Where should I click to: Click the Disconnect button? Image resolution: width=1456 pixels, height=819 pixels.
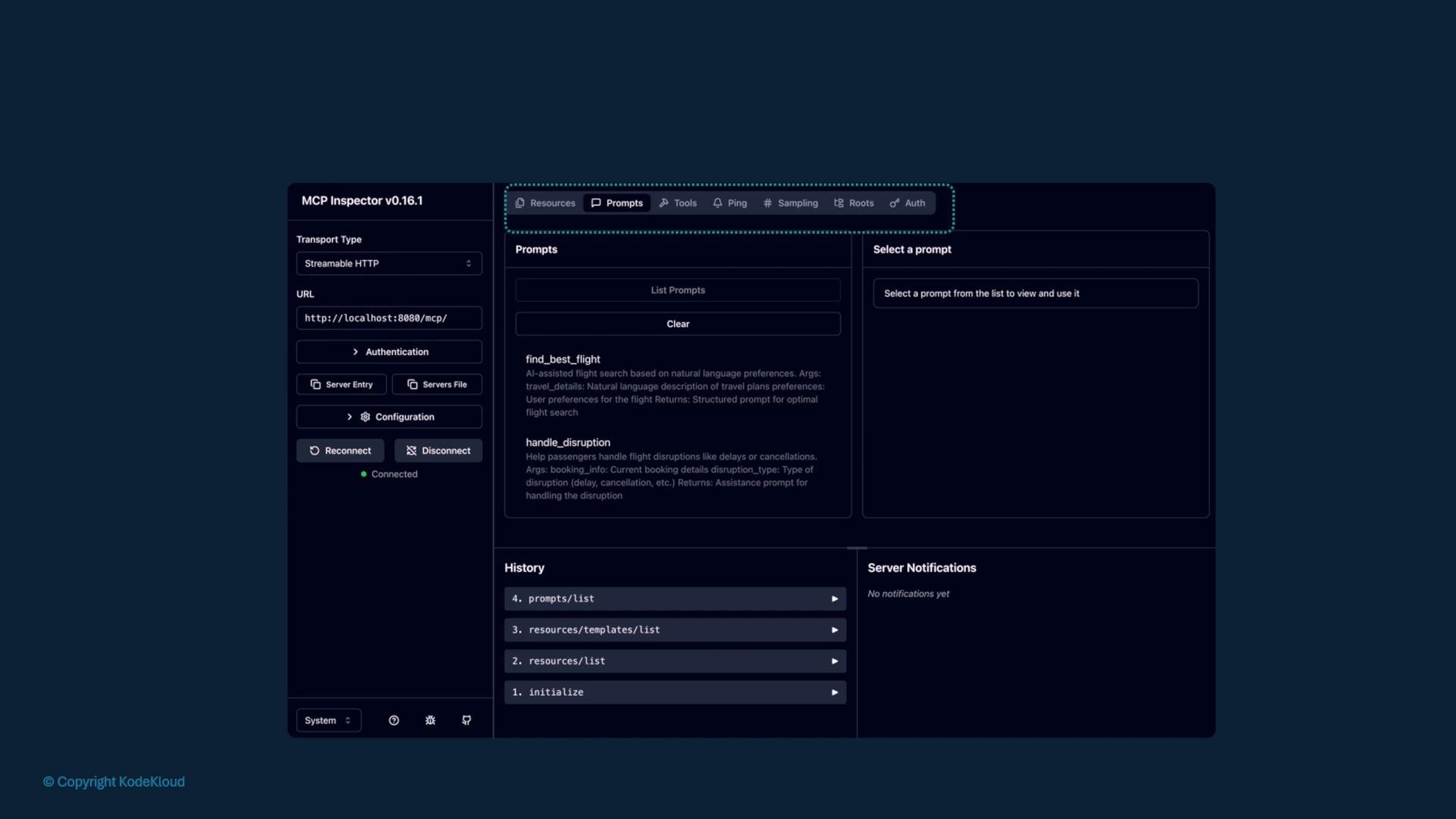pyautogui.click(x=438, y=450)
